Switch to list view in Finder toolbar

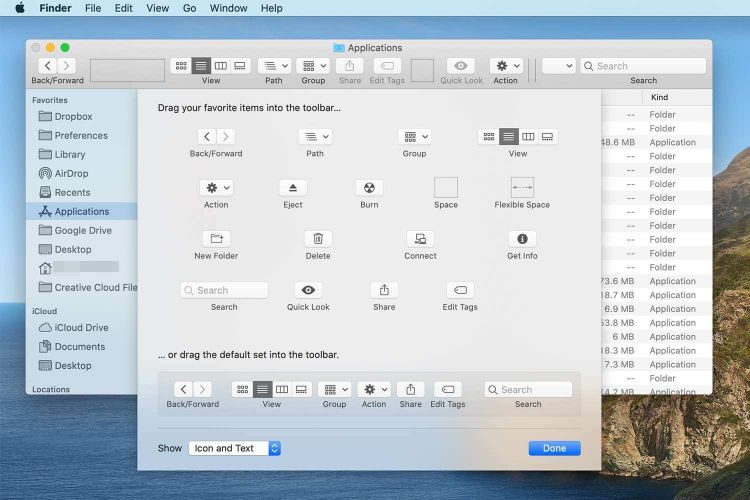tap(201, 66)
